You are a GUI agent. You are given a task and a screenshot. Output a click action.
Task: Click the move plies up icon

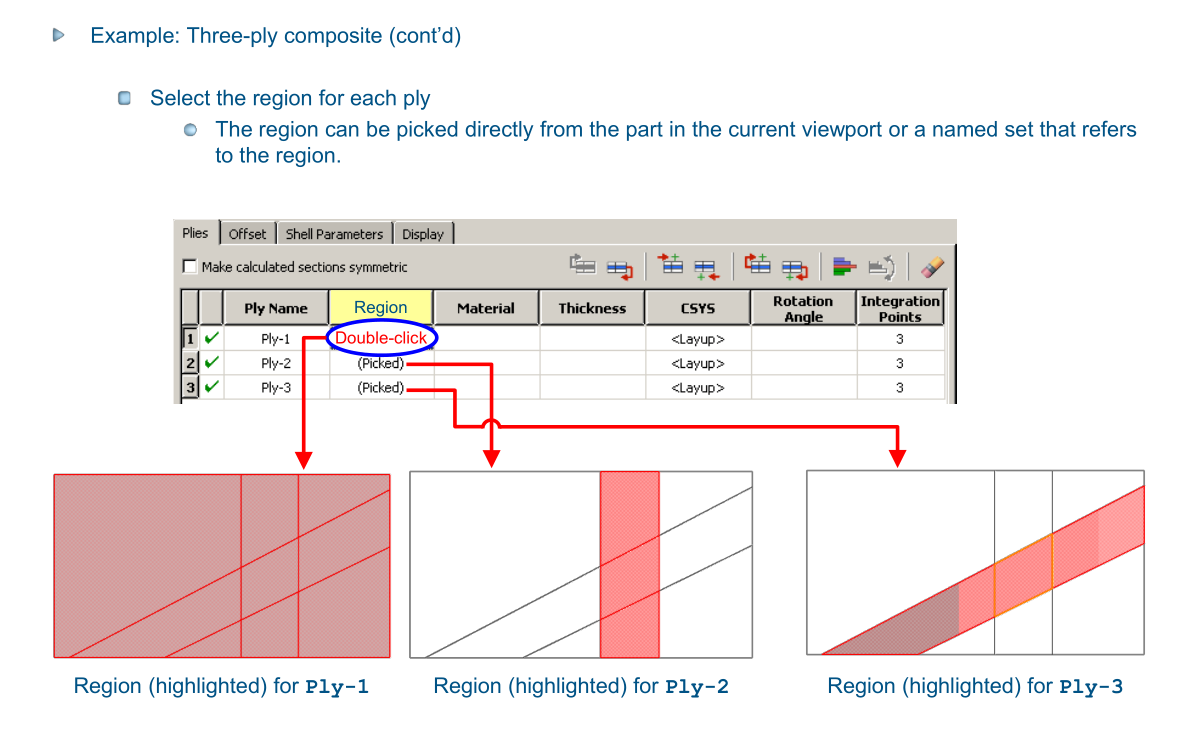click(x=583, y=267)
